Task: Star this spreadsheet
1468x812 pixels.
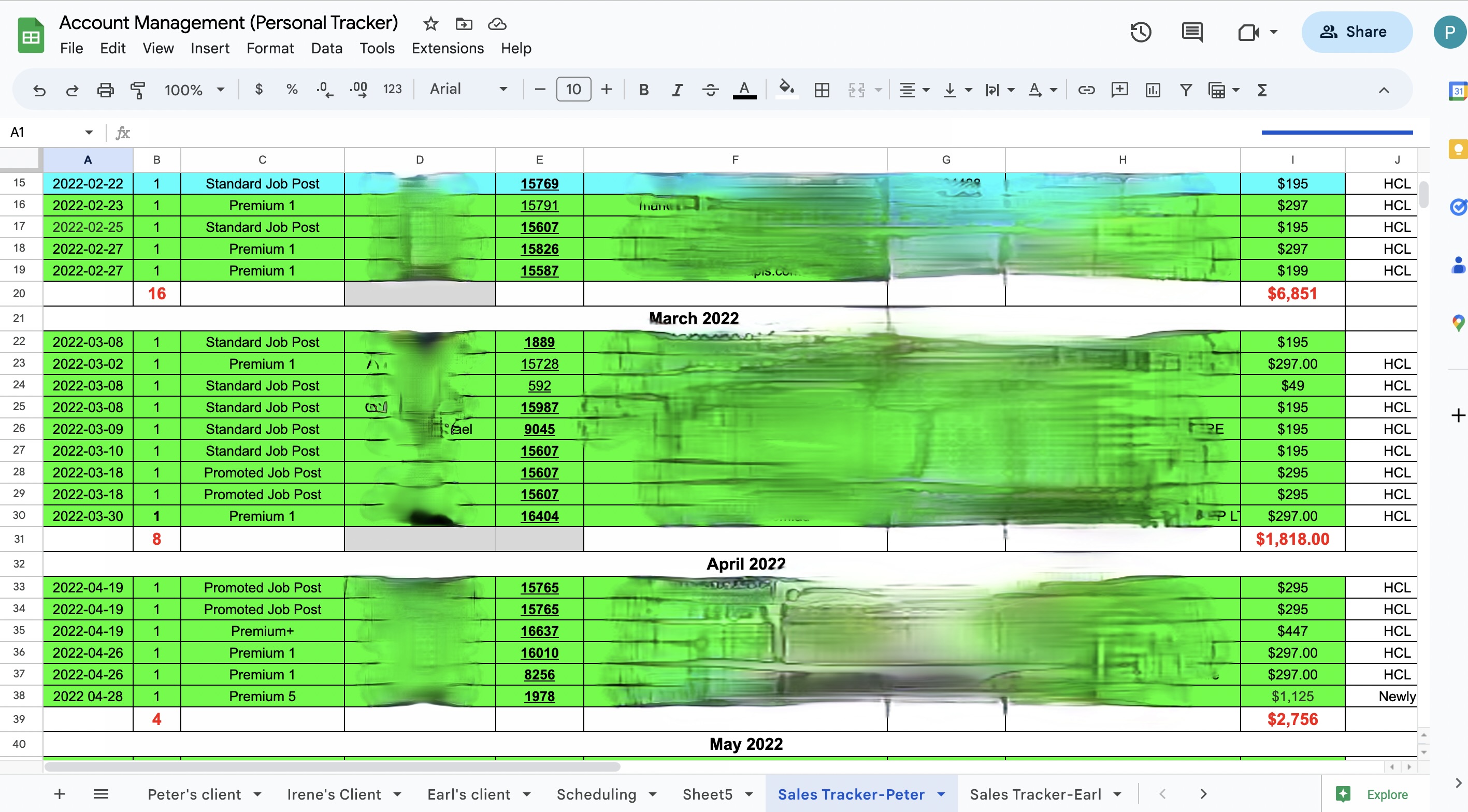Action: point(431,24)
